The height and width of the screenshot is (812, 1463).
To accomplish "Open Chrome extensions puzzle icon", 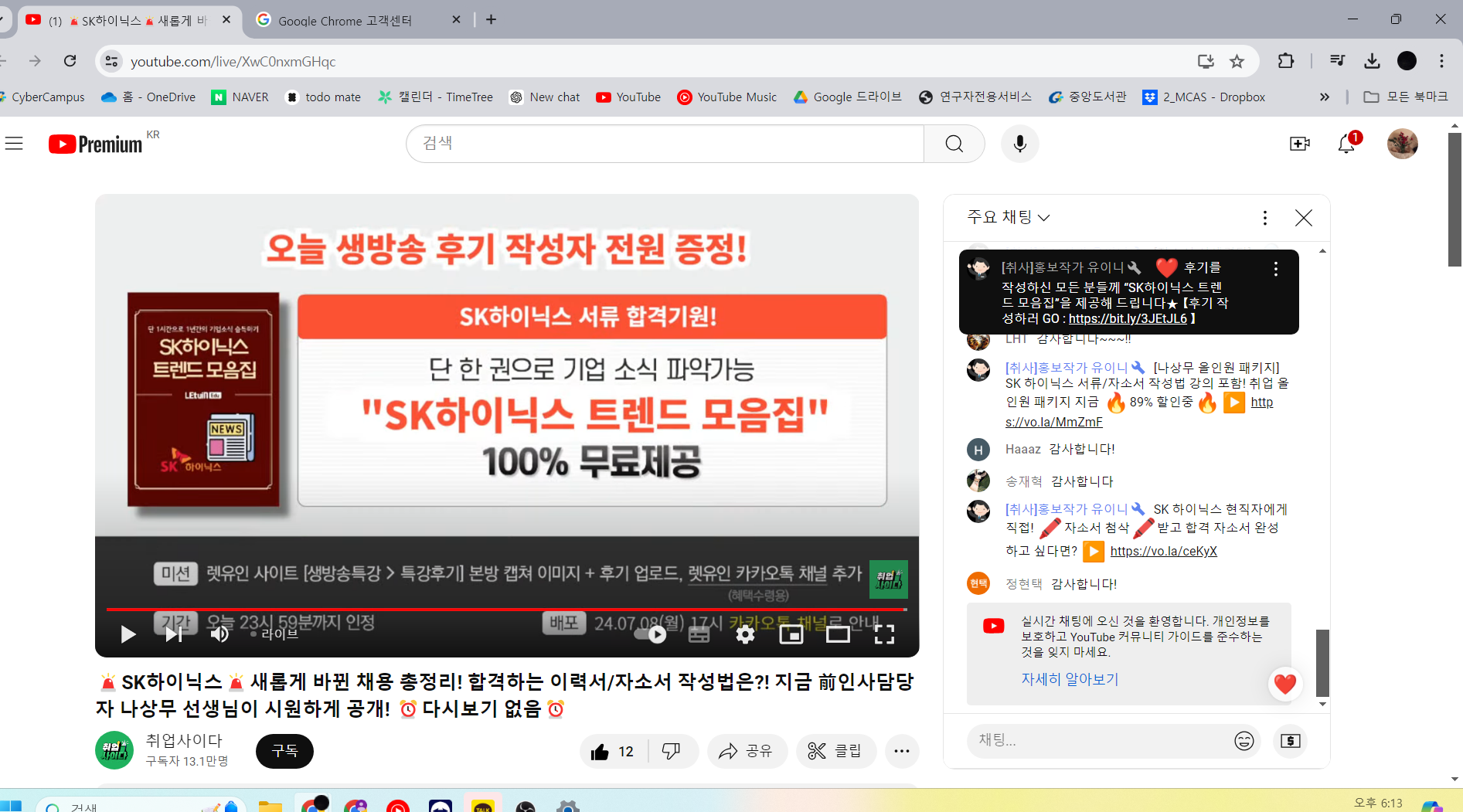I will point(1286,61).
